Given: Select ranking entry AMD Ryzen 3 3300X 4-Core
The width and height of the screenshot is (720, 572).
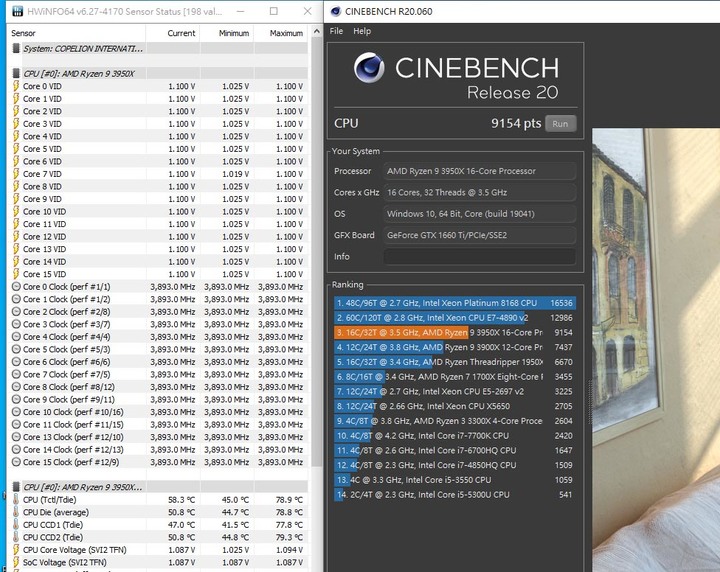Looking at the screenshot, I should (455, 421).
